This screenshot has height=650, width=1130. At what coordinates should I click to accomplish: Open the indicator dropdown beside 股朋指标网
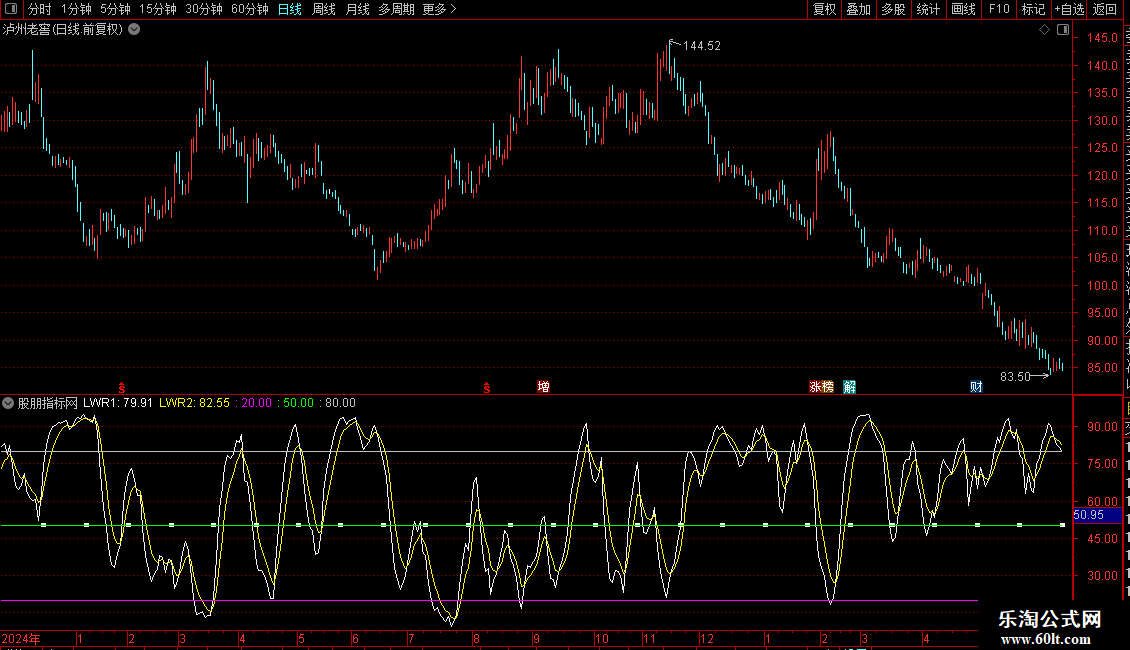(x=8, y=403)
